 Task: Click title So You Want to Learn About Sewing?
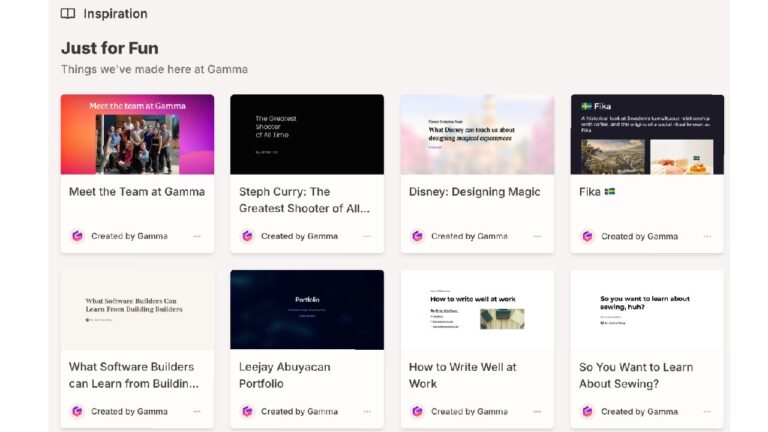(x=636, y=375)
